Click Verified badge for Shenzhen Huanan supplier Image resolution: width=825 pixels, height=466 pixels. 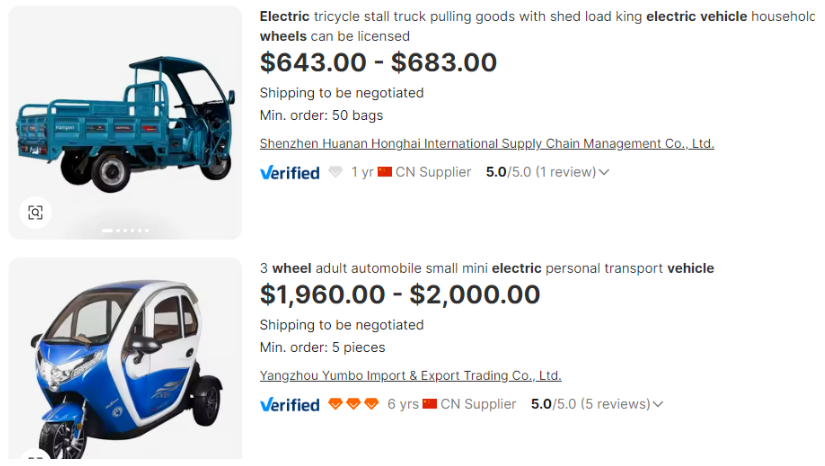pos(289,172)
